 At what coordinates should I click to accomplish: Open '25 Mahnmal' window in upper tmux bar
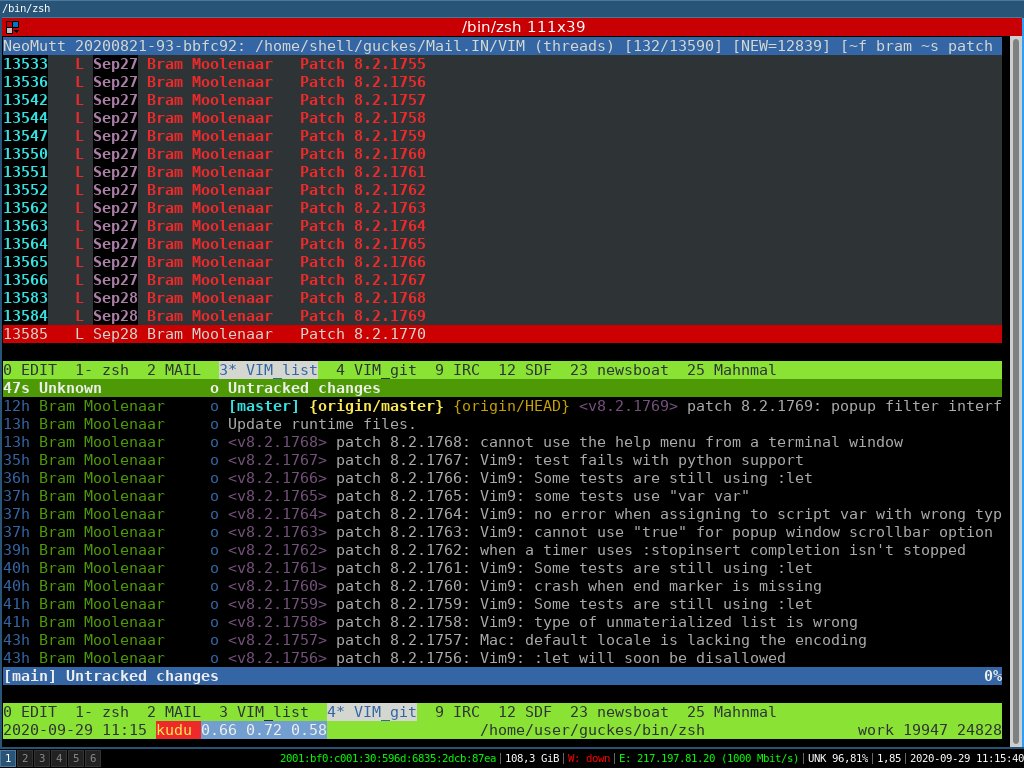(731, 370)
